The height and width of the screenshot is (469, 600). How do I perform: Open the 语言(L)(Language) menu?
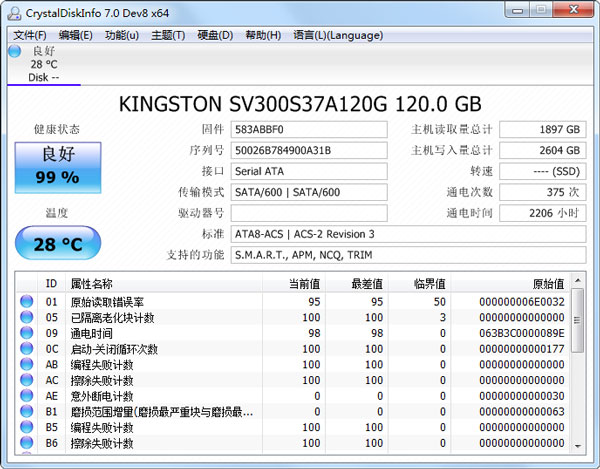pyautogui.click(x=338, y=35)
